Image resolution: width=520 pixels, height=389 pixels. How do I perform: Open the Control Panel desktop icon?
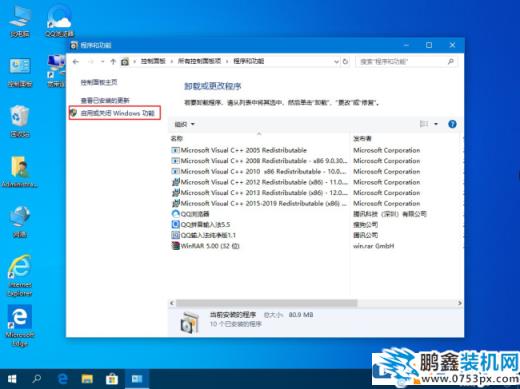tap(20, 72)
